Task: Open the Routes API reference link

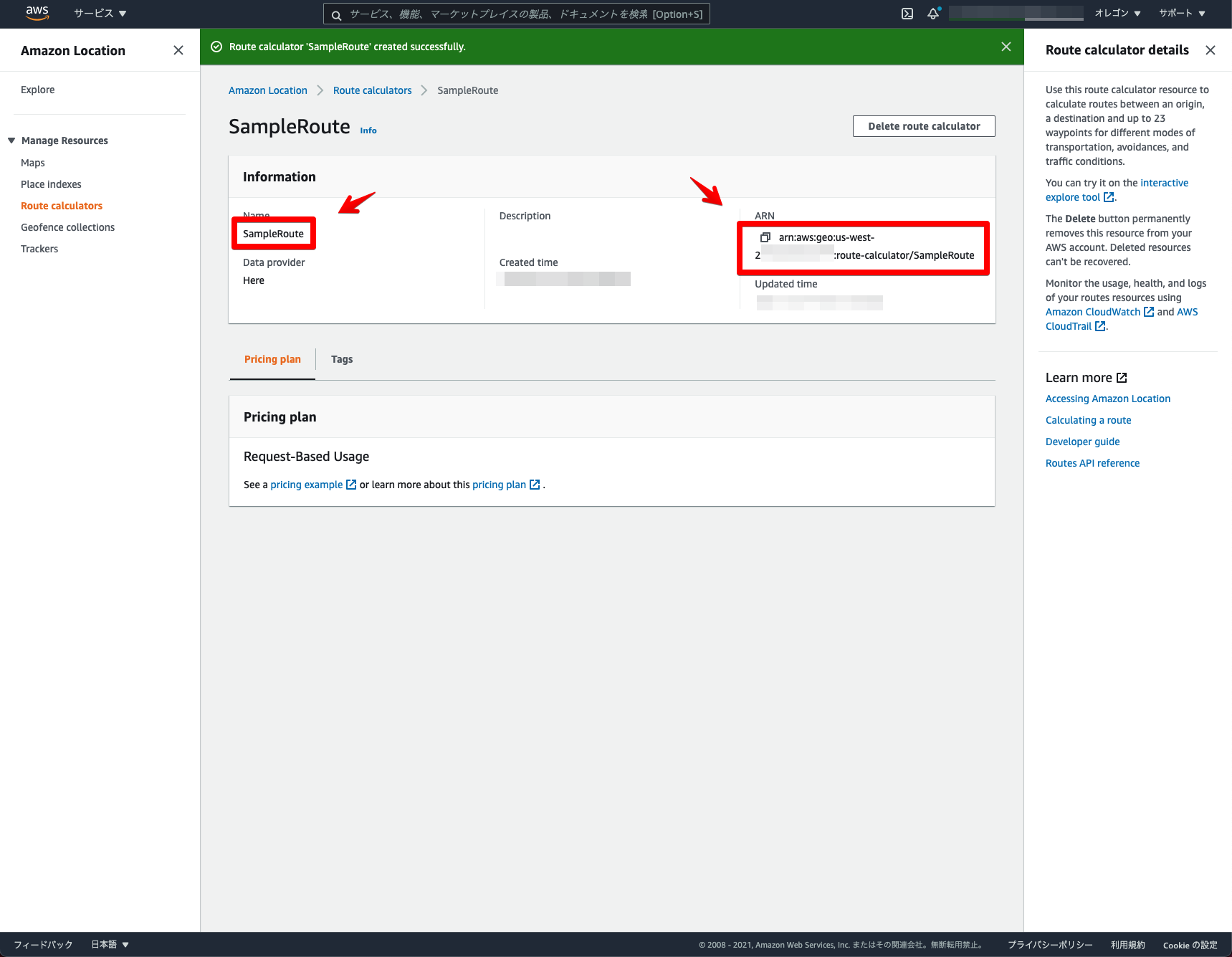Action: [x=1093, y=463]
